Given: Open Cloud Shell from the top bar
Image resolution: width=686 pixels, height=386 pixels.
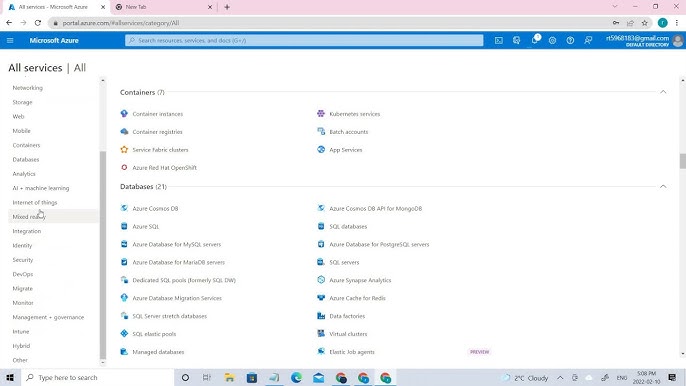Looking at the screenshot, I should click(x=498, y=40).
